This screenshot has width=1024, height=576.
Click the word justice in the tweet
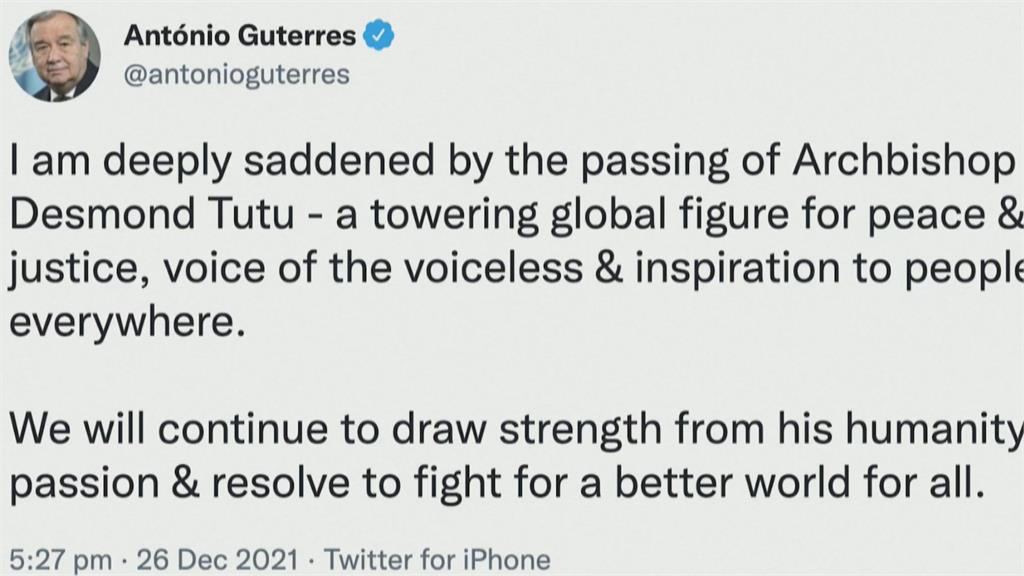74,269
